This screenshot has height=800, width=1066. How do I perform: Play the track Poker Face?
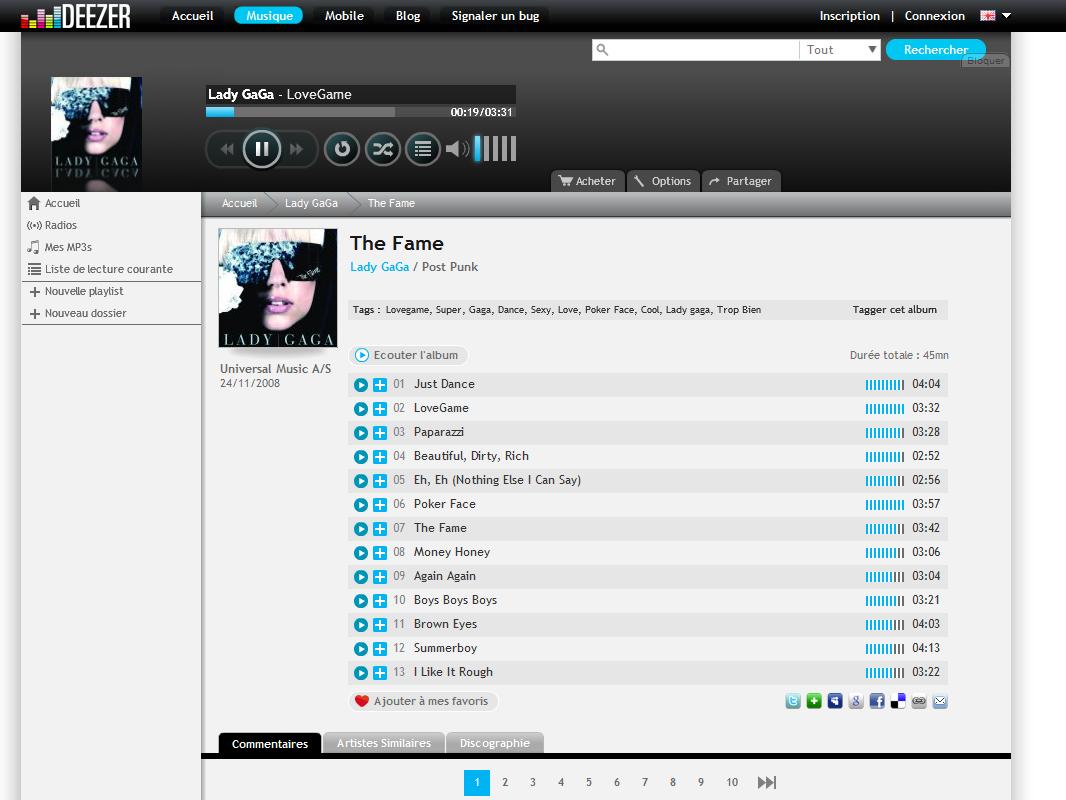[361, 505]
